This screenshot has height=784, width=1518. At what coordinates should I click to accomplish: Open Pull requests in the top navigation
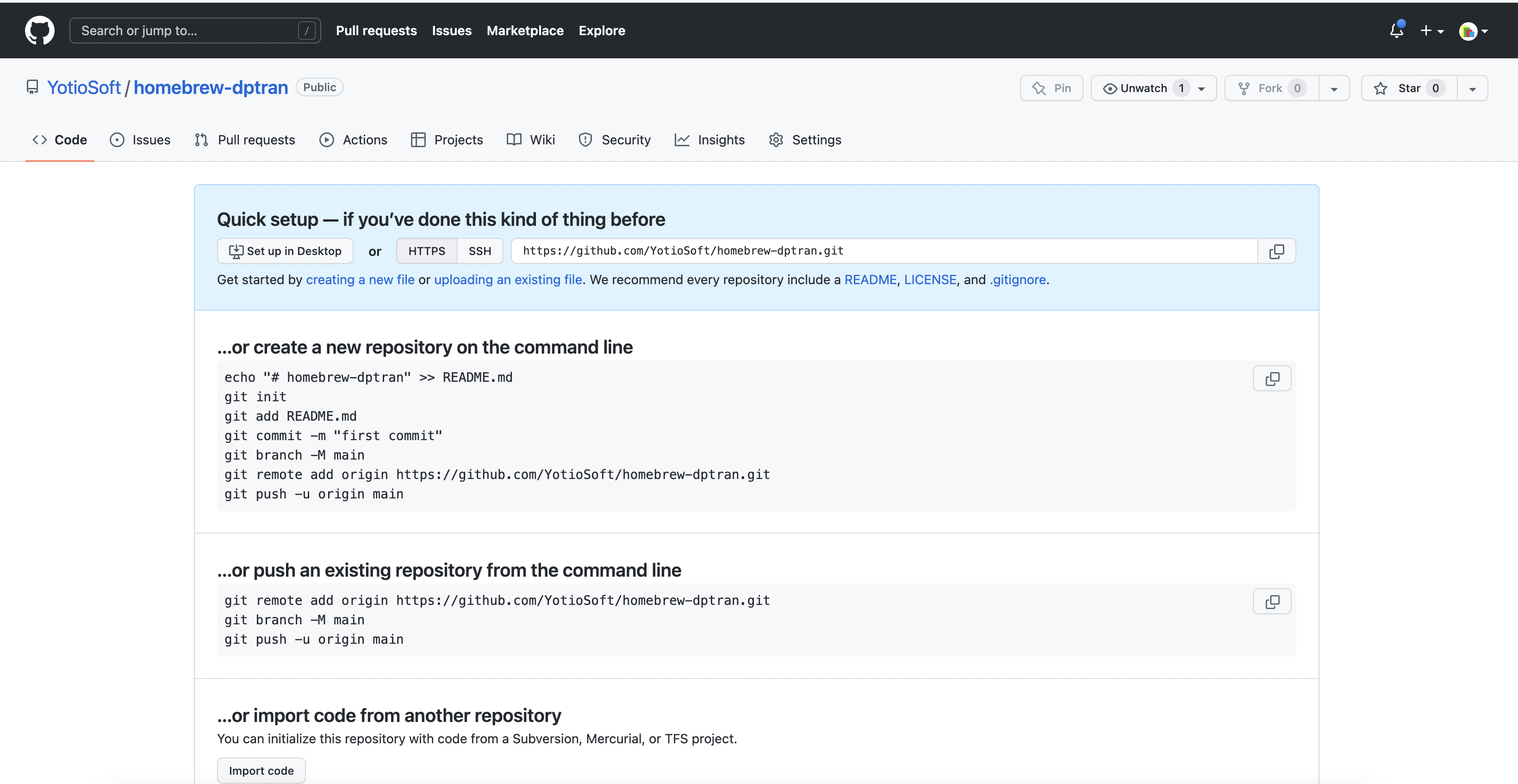(376, 31)
